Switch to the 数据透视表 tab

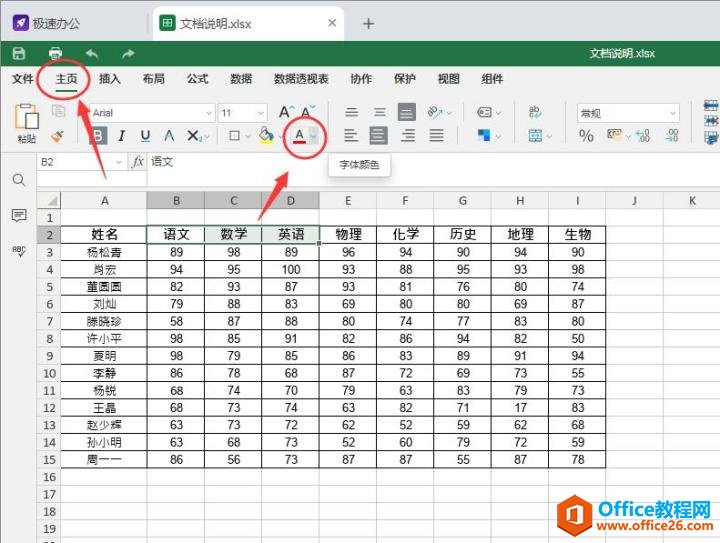(301, 79)
